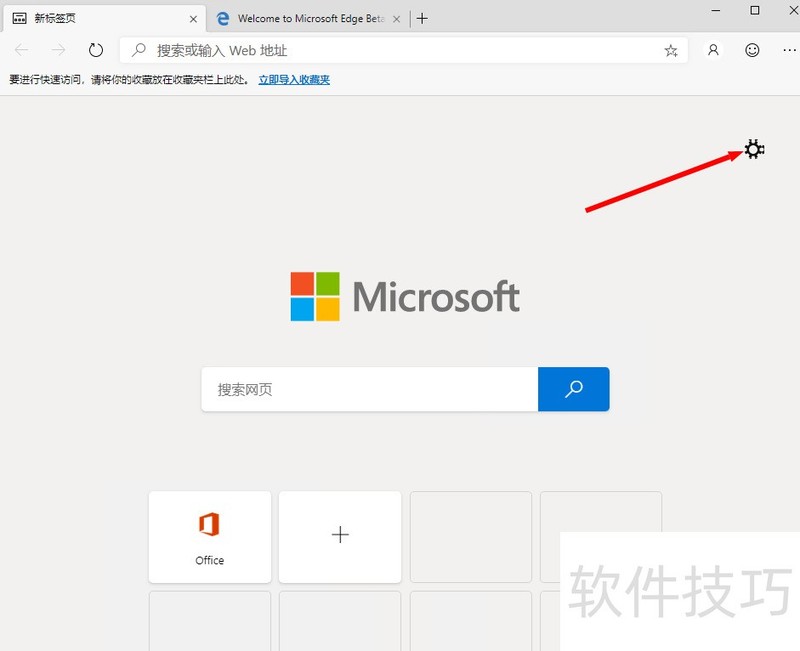Click the browser forward arrow

click(x=59, y=50)
